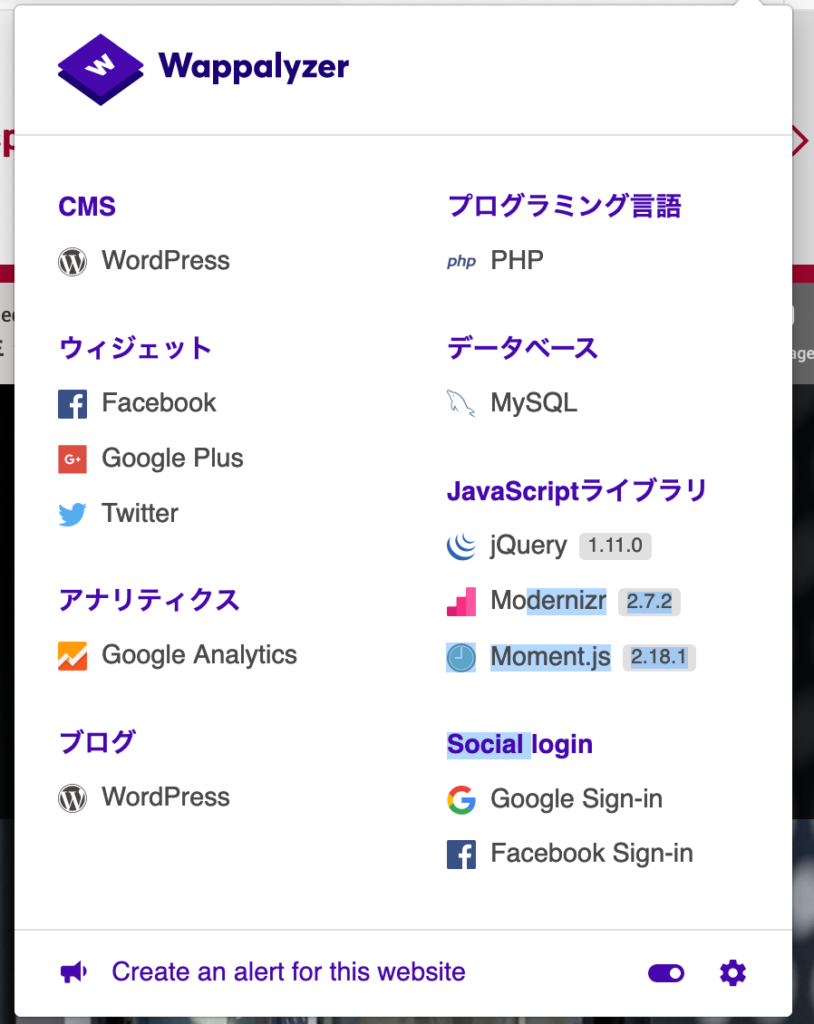The height and width of the screenshot is (1024, 814).
Task: Click the Google Sign-in G icon
Action: point(461,800)
